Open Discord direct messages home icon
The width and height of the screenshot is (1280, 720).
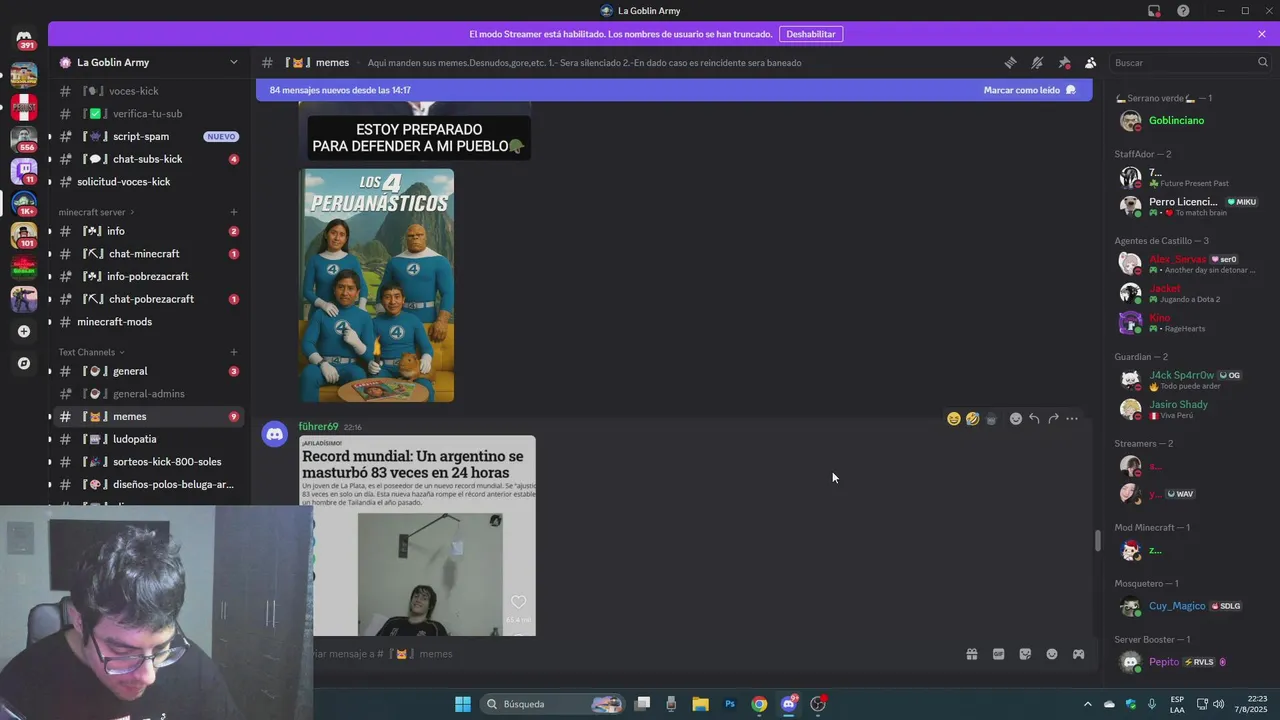24,38
